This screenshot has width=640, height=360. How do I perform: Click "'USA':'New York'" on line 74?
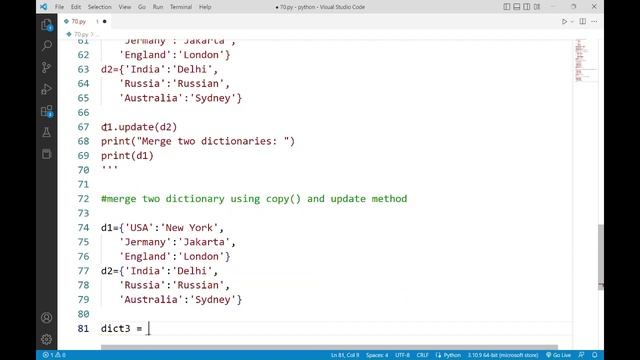(x=171, y=228)
